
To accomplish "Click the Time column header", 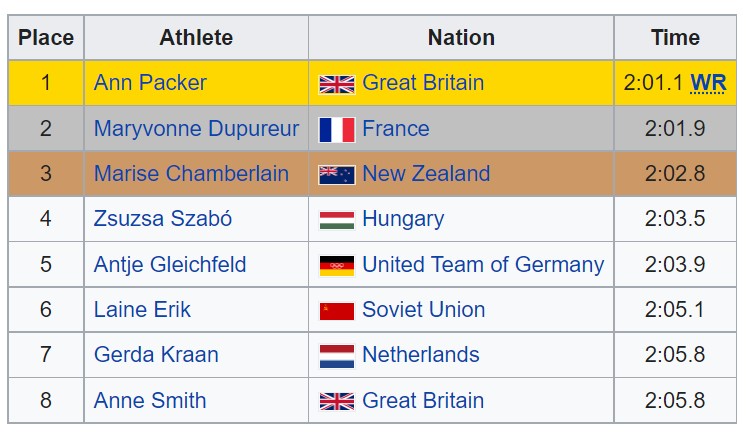I will [x=675, y=38].
